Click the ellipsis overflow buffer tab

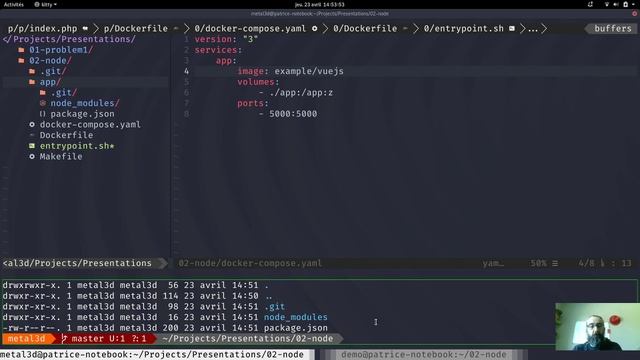pos(533,28)
